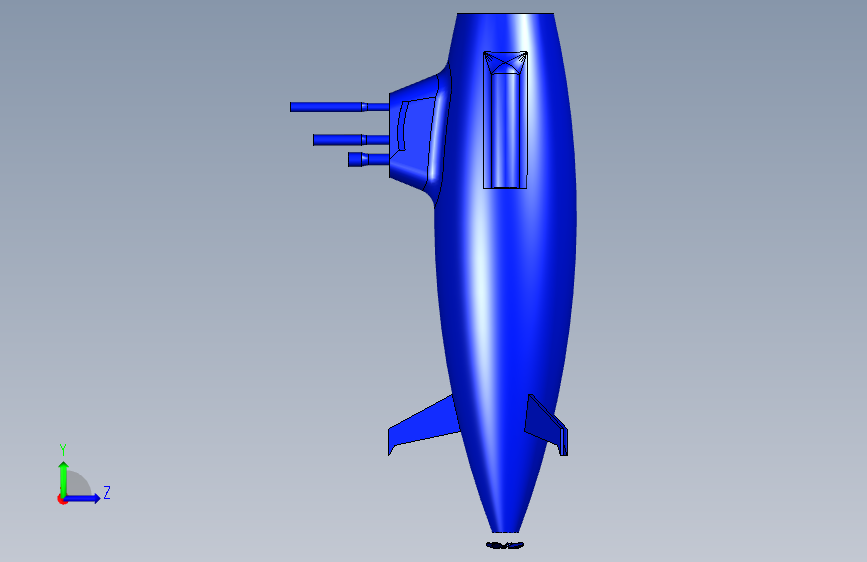Select the longest top gun barrel
Screen dimensions: 867x562
340,107
